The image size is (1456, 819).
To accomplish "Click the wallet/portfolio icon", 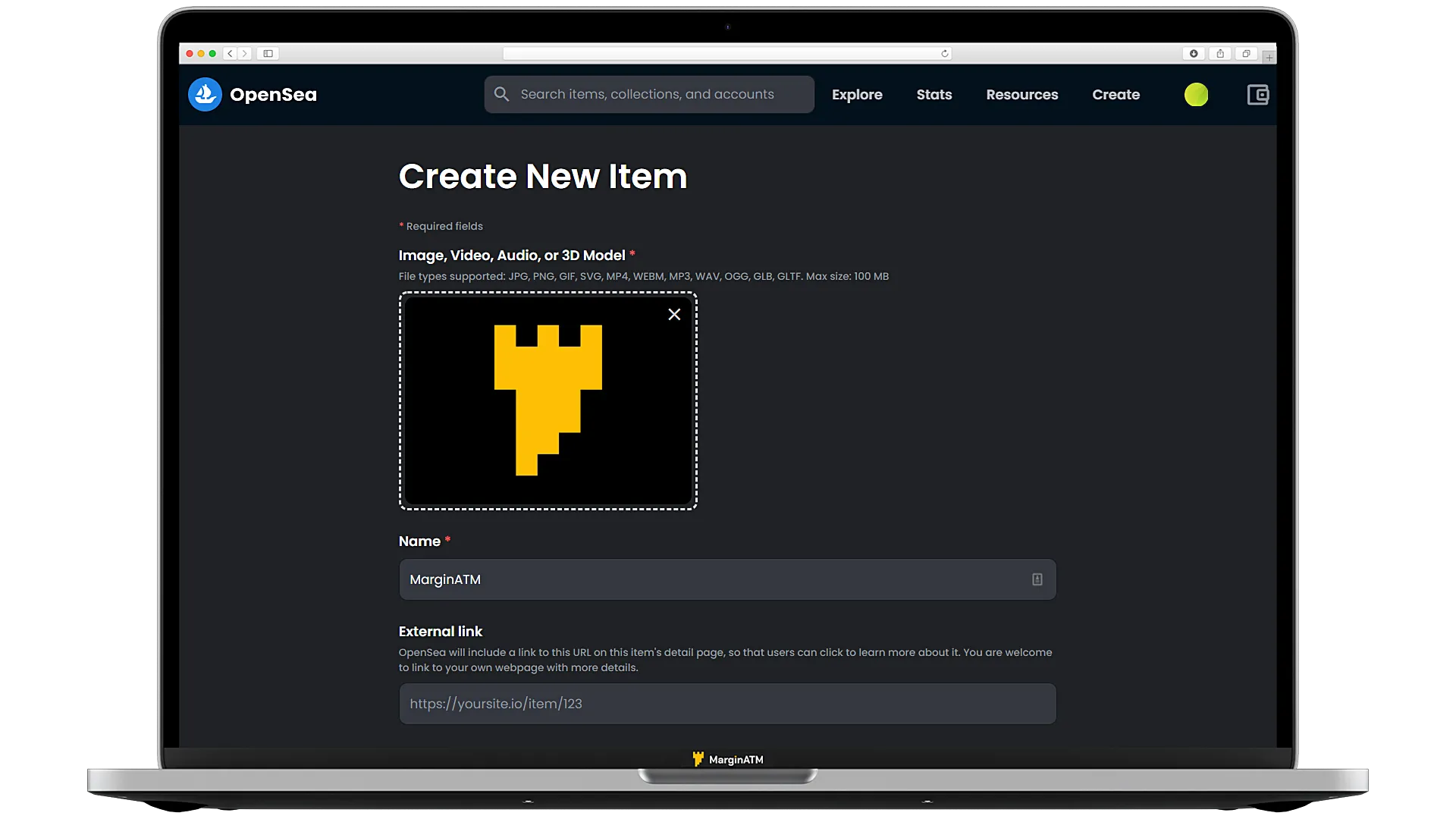I will tap(1257, 94).
